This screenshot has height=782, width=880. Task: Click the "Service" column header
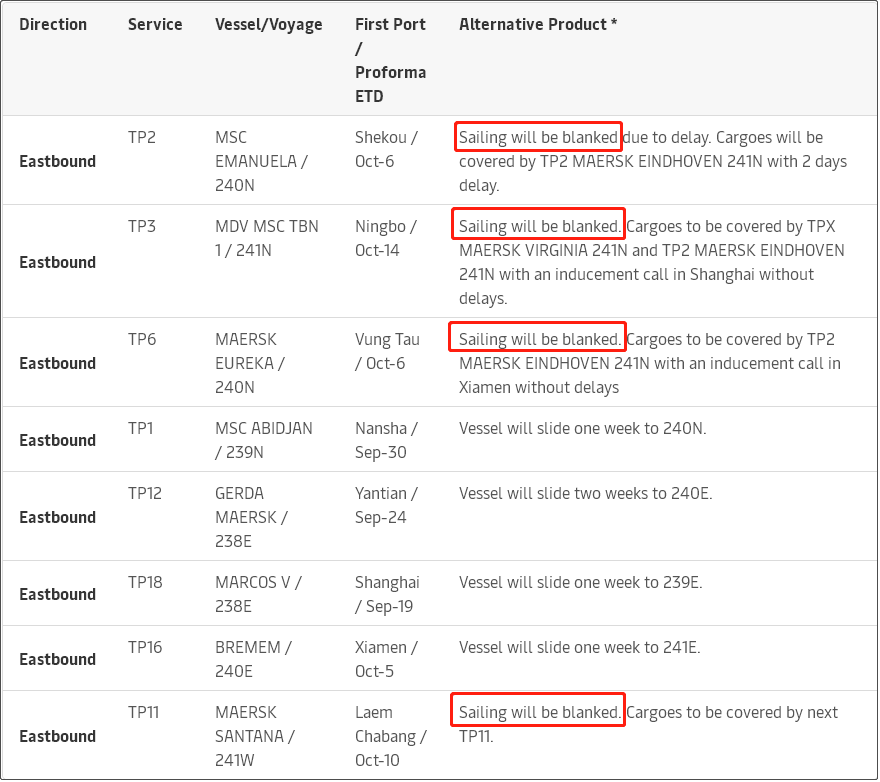tap(155, 24)
